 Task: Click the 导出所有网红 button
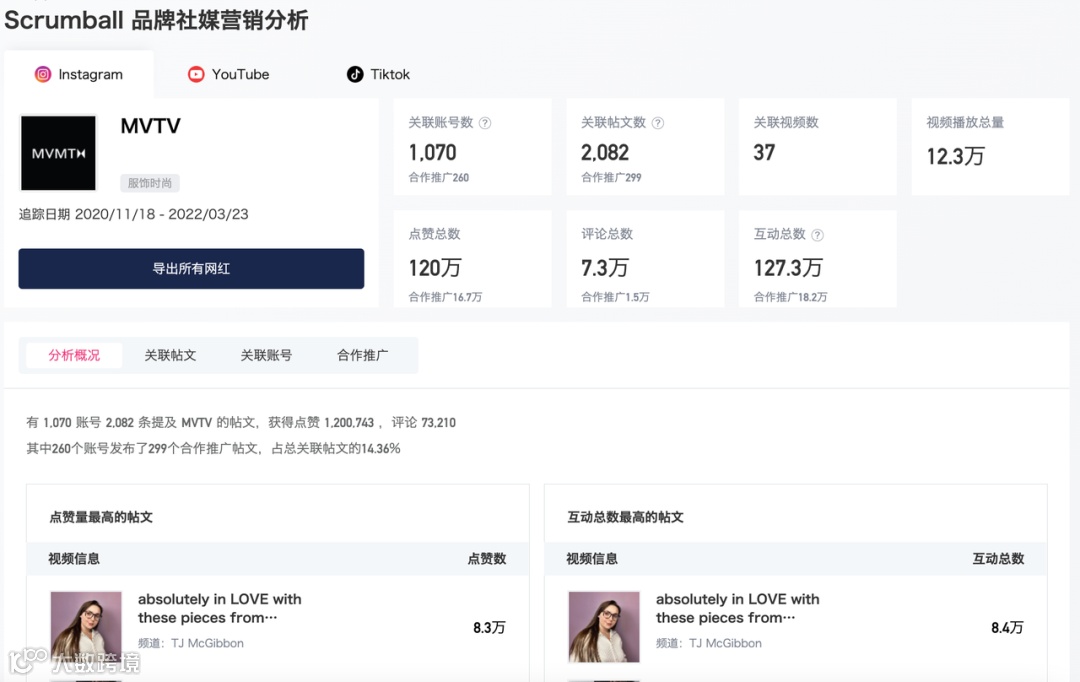[191, 269]
